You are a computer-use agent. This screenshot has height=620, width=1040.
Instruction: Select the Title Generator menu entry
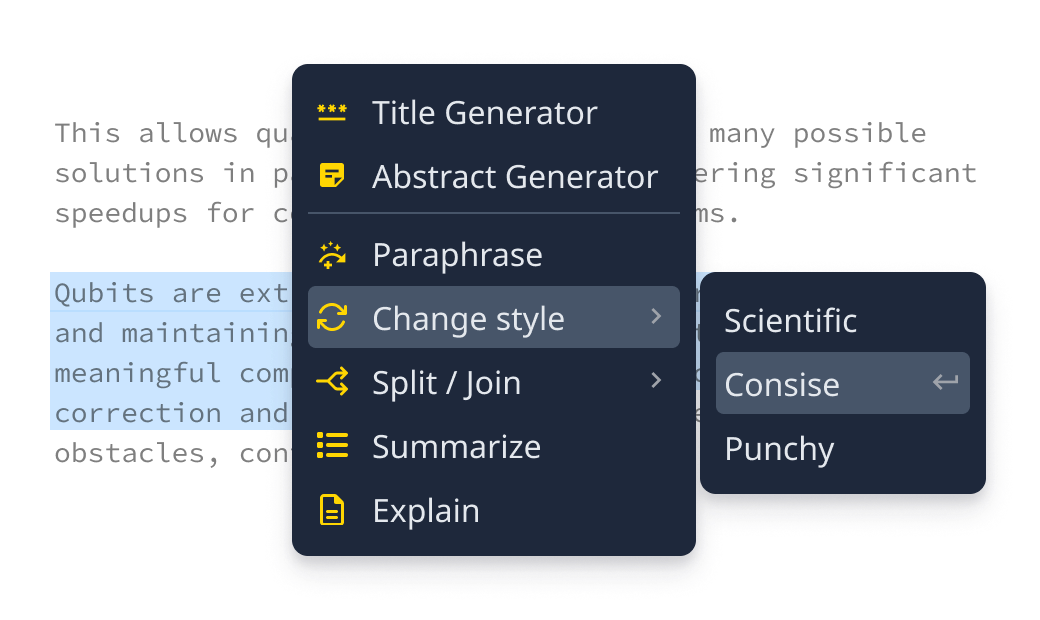pyautogui.click(x=484, y=113)
